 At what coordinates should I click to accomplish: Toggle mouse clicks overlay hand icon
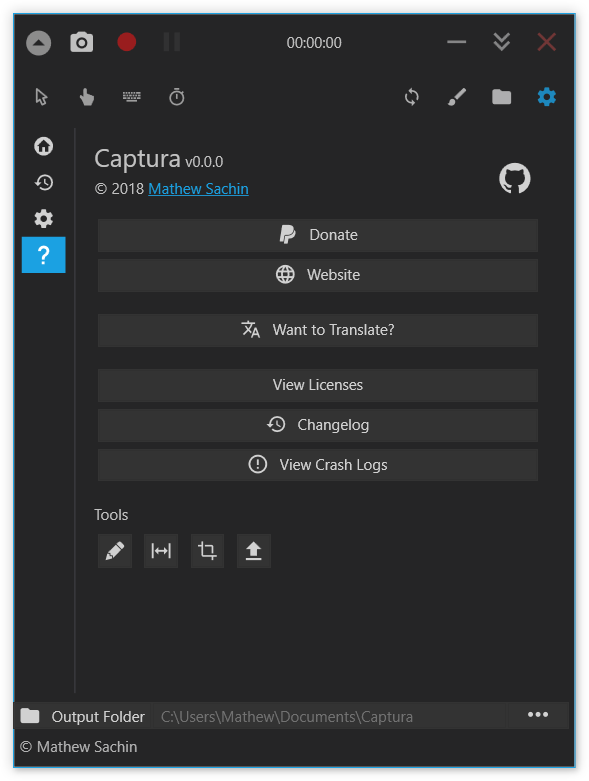(x=87, y=97)
